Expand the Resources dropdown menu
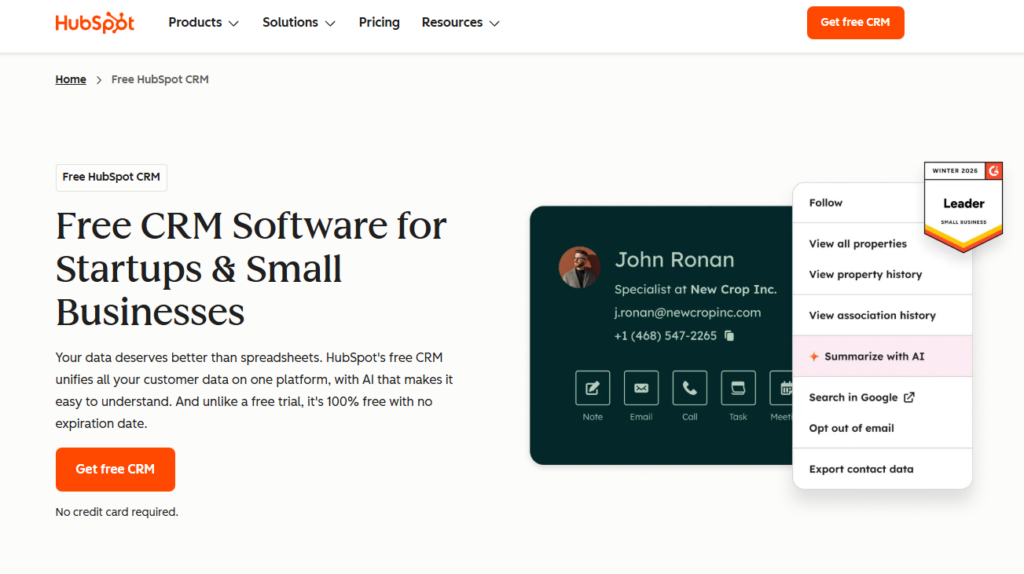1024x574 pixels. [x=460, y=22]
